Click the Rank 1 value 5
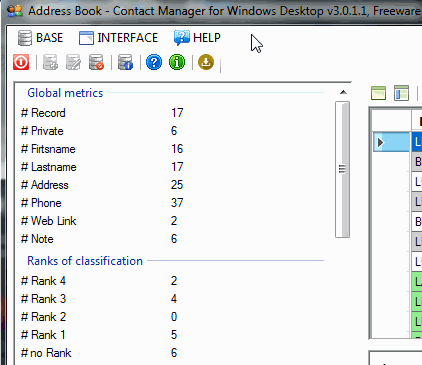 tap(174, 335)
